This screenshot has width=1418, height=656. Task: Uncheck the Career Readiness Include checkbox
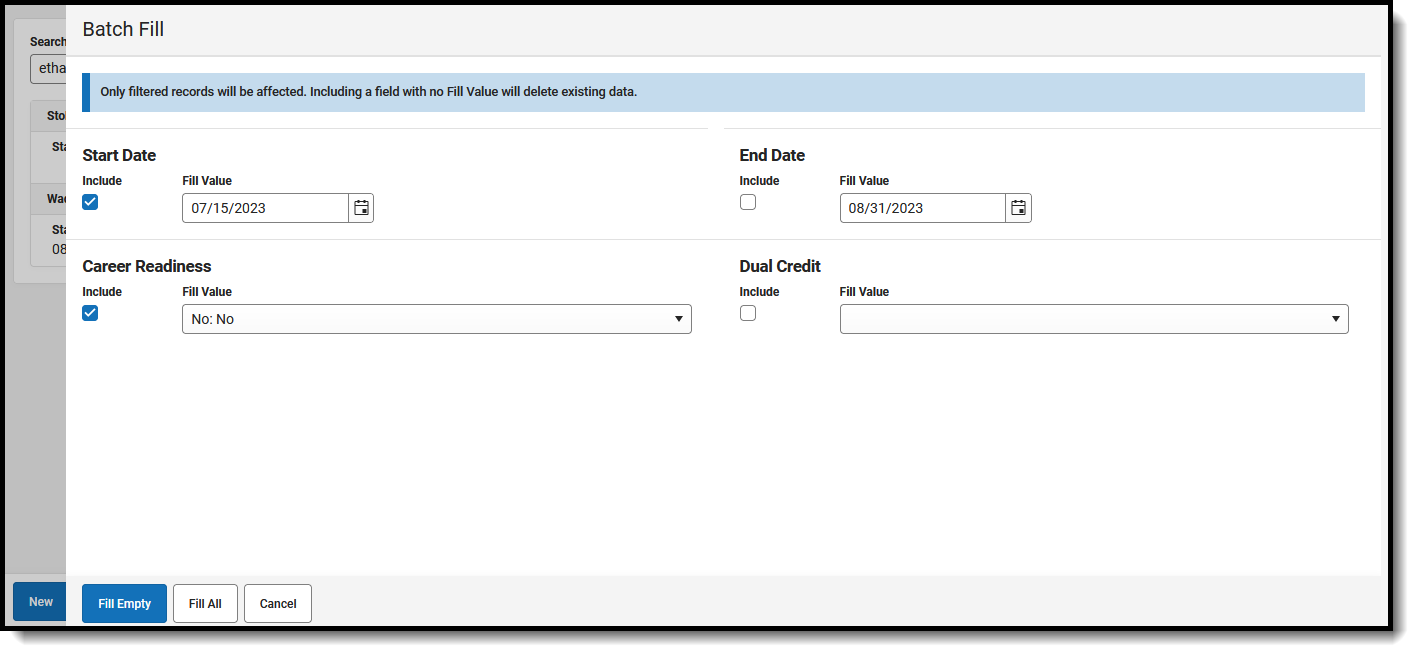pos(90,313)
